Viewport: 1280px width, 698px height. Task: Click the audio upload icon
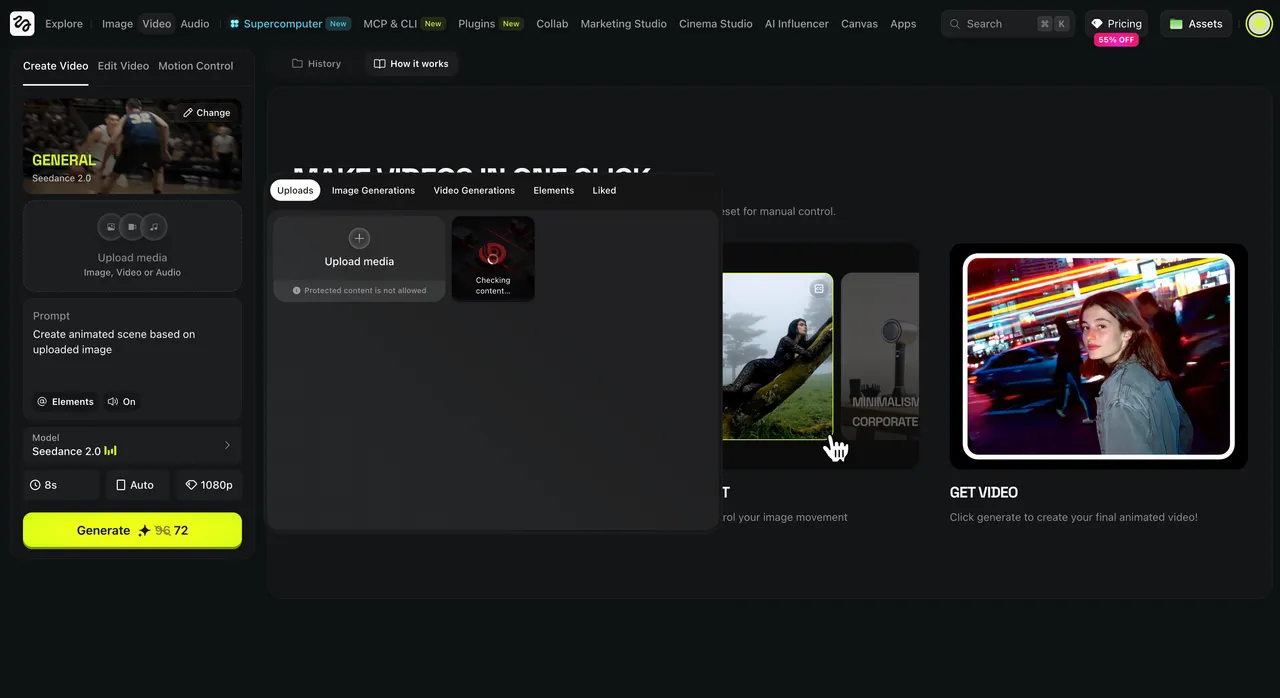(x=154, y=227)
